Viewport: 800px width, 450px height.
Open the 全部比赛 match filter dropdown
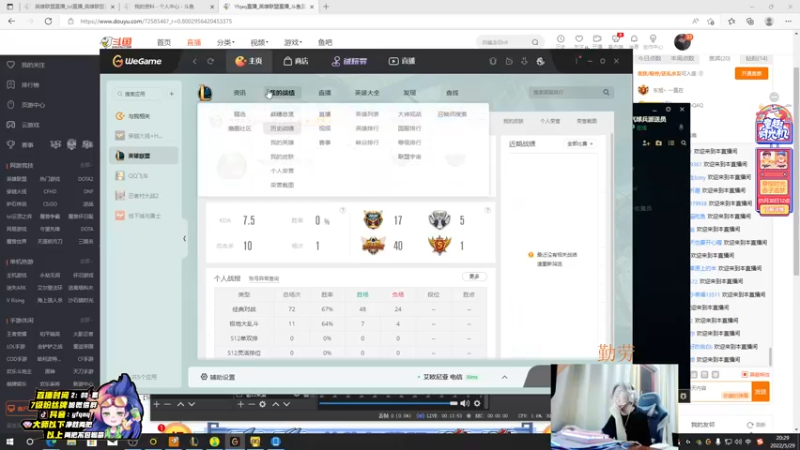[580, 144]
